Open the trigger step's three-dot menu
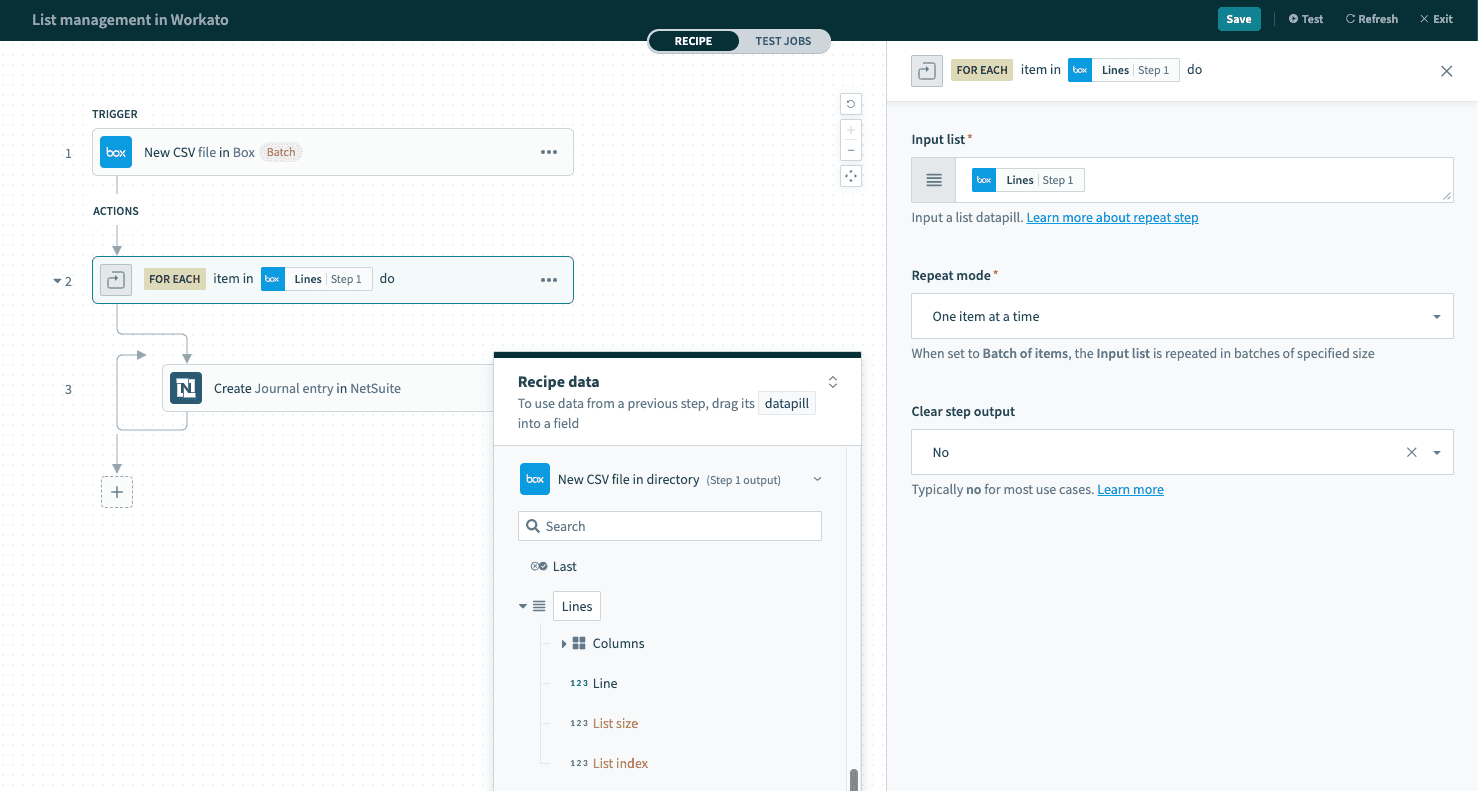 [548, 152]
